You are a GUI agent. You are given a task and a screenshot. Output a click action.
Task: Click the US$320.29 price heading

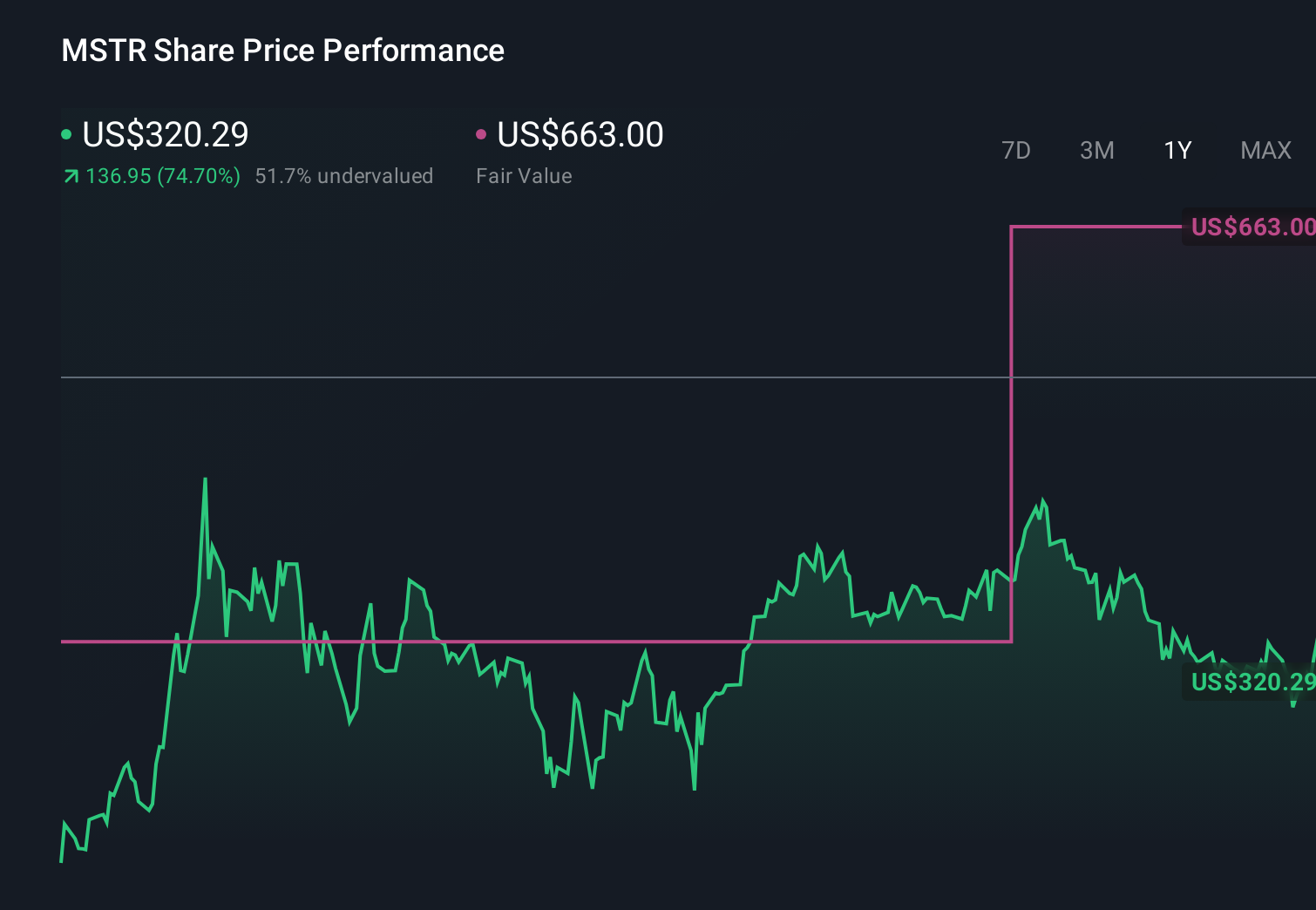click(x=166, y=134)
